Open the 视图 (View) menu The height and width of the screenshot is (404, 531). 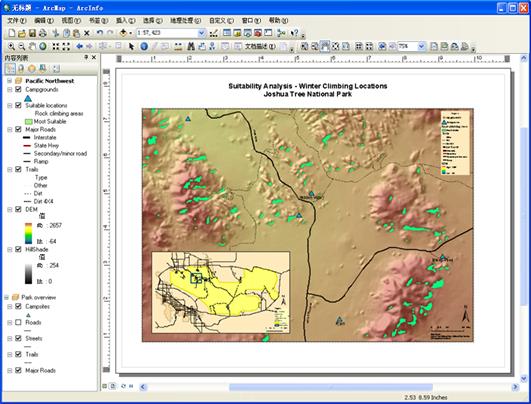click(71, 21)
